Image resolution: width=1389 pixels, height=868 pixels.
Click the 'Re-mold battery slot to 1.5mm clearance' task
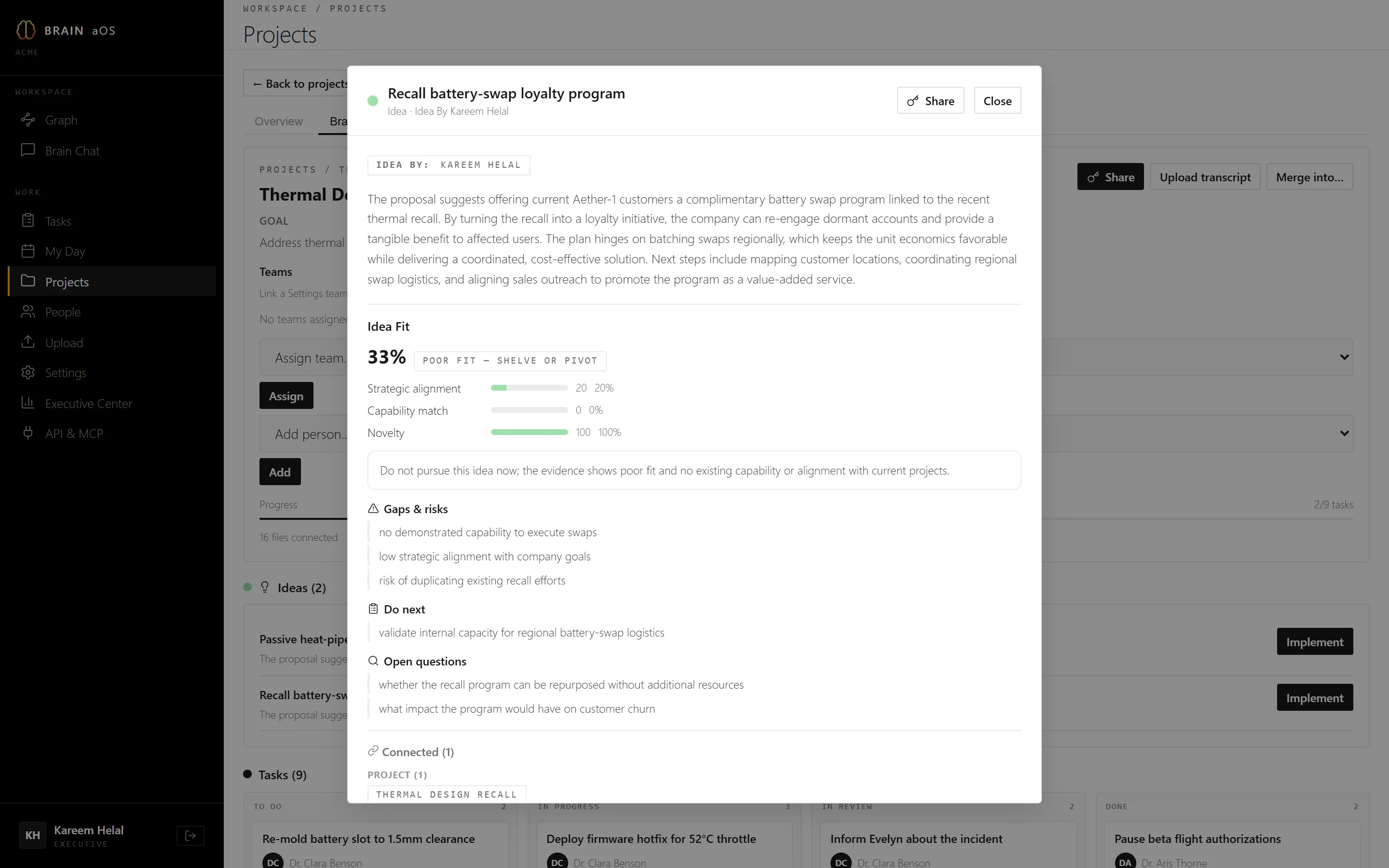(x=368, y=839)
